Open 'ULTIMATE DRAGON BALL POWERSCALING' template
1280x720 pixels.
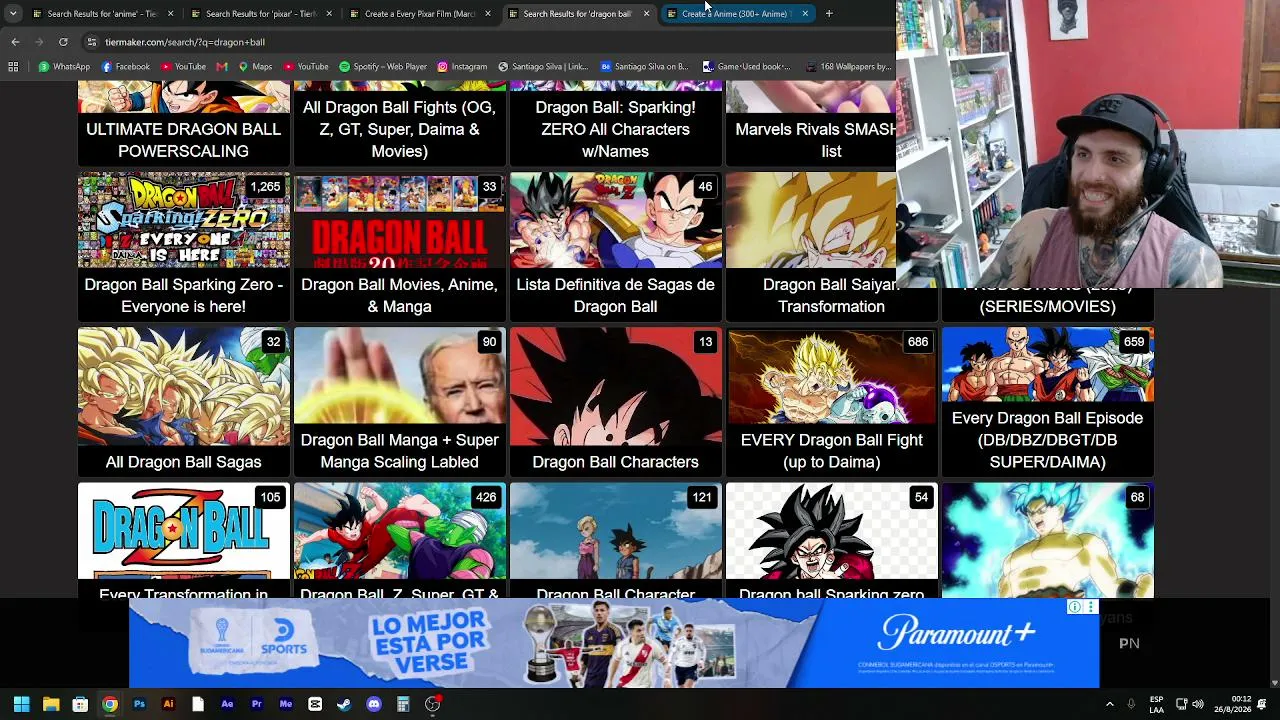pyautogui.click(x=184, y=124)
